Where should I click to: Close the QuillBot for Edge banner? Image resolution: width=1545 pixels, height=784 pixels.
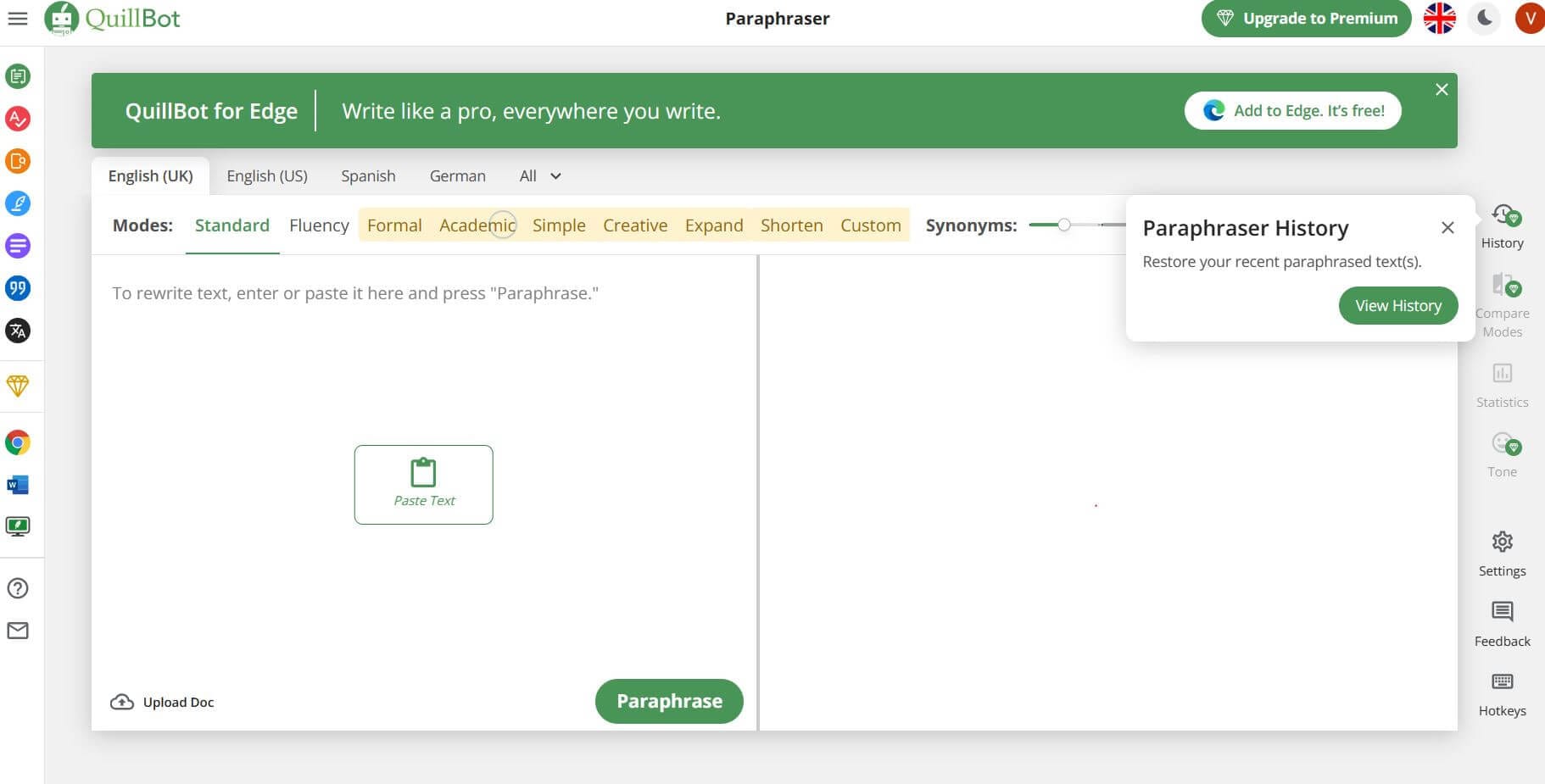click(1442, 90)
